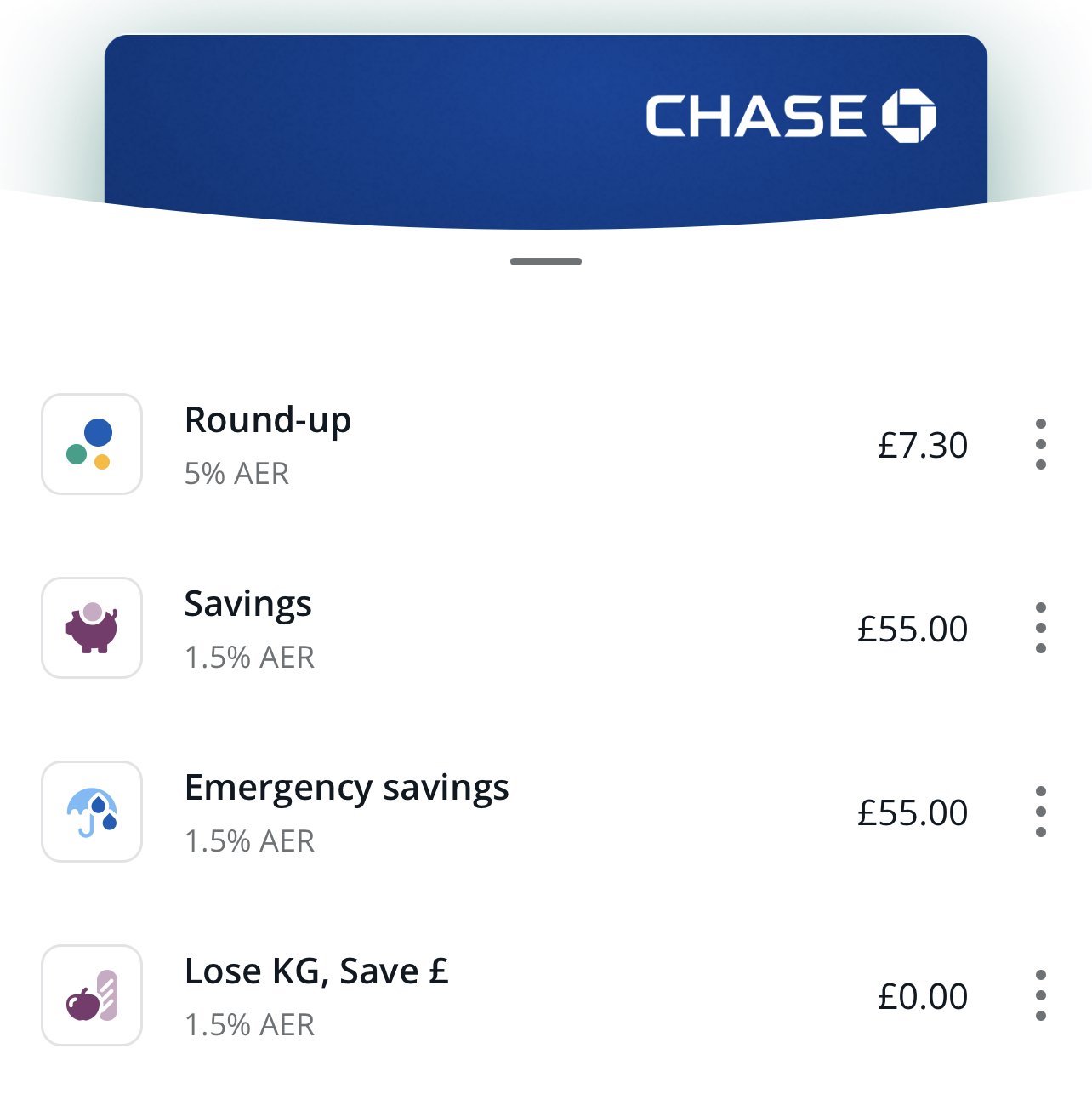This screenshot has width=1092, height=1094.
Task: Select the Round-up account name
Action: click(x=268, y=421)
